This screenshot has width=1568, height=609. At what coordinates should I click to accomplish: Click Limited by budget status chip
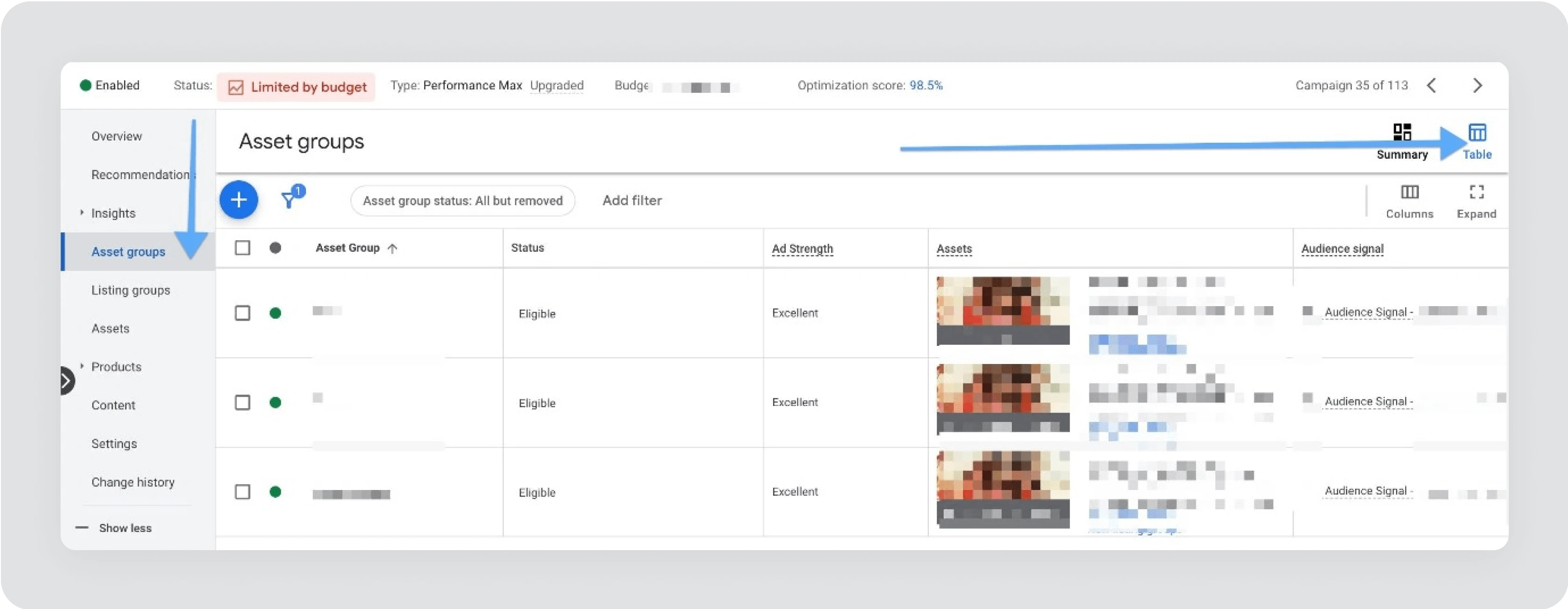[x=297, y=87]
